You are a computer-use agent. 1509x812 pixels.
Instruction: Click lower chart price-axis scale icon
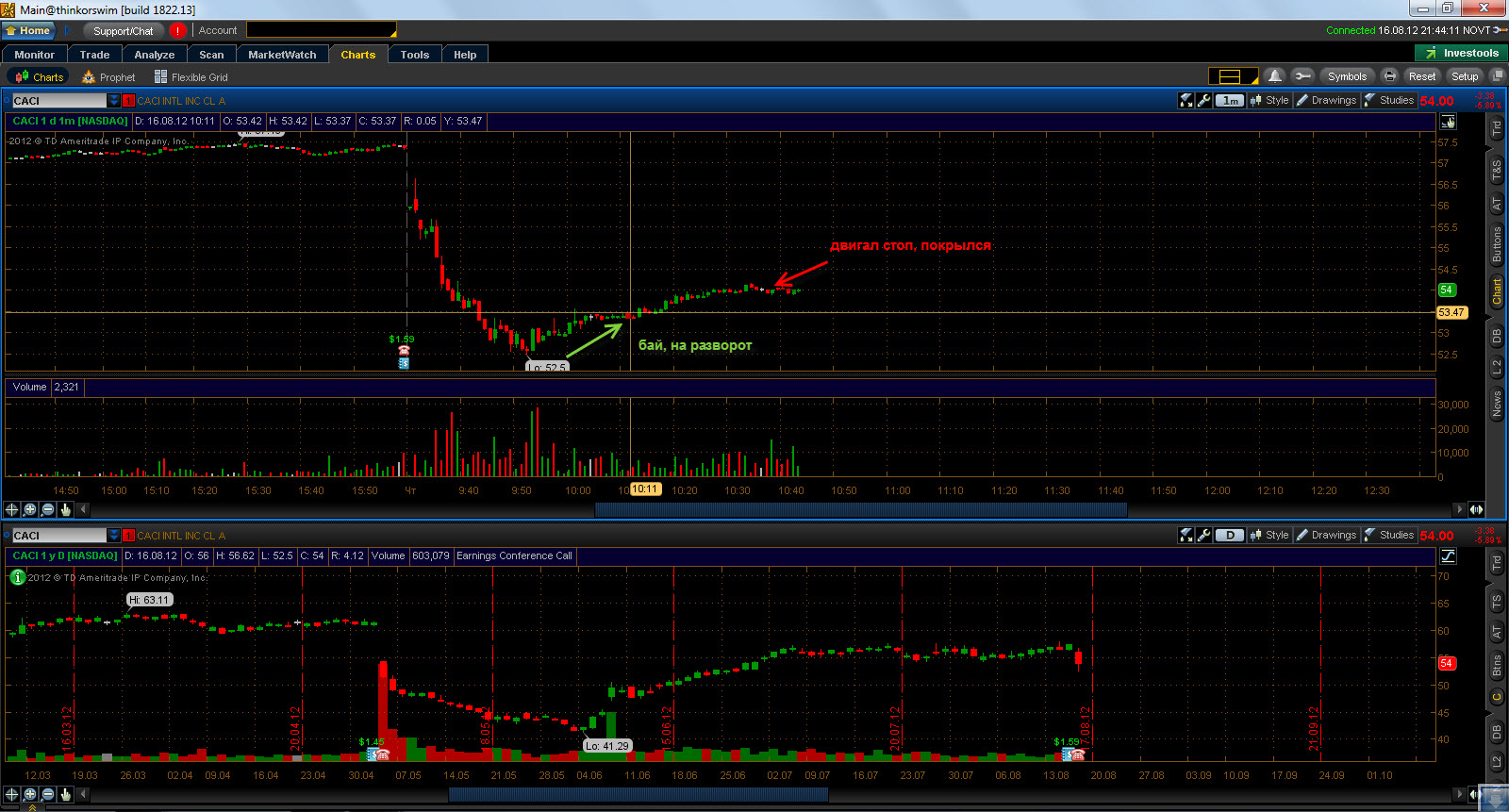[1448, 555]
